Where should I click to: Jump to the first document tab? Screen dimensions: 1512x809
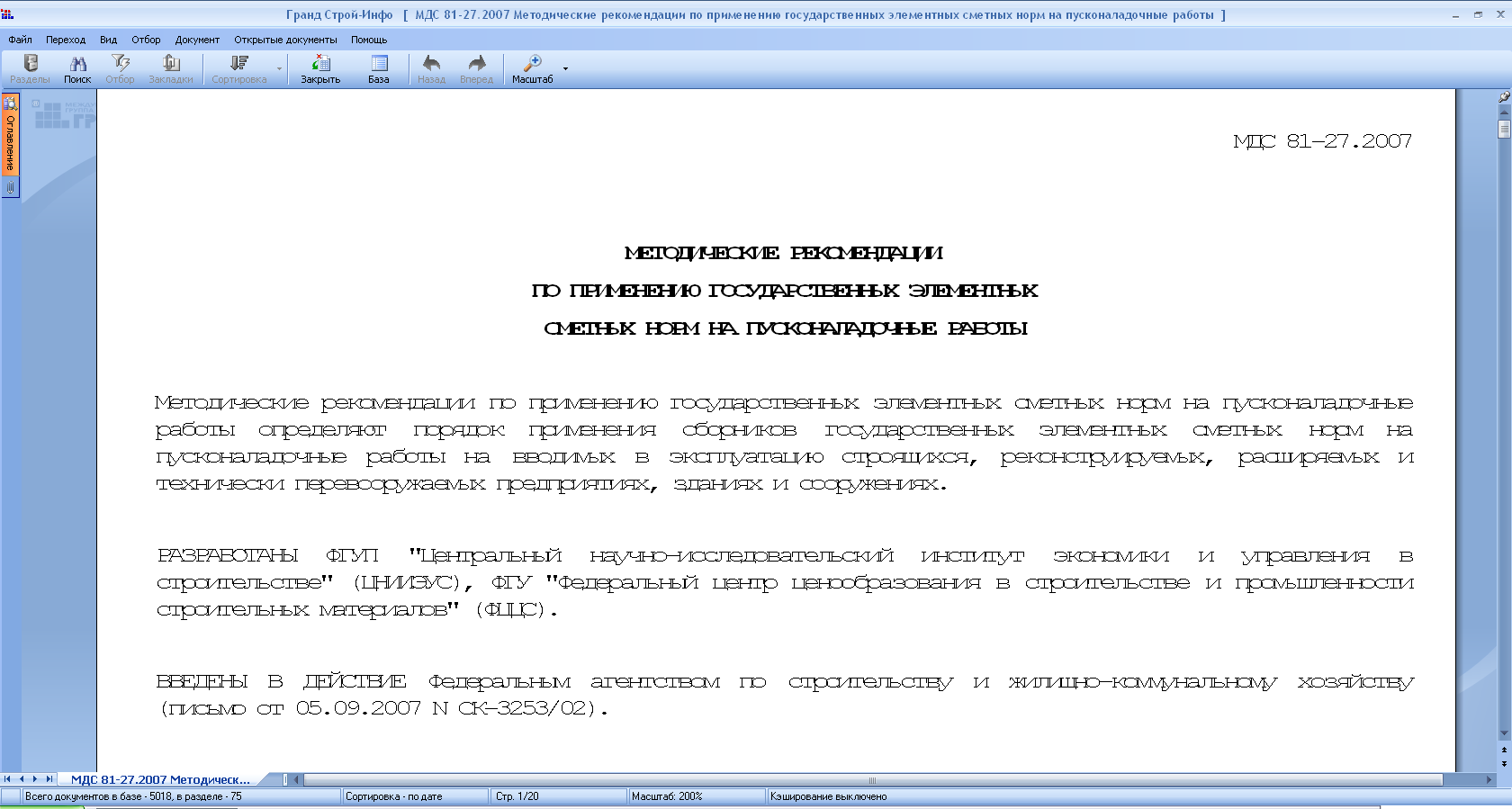tap(8, 779)
